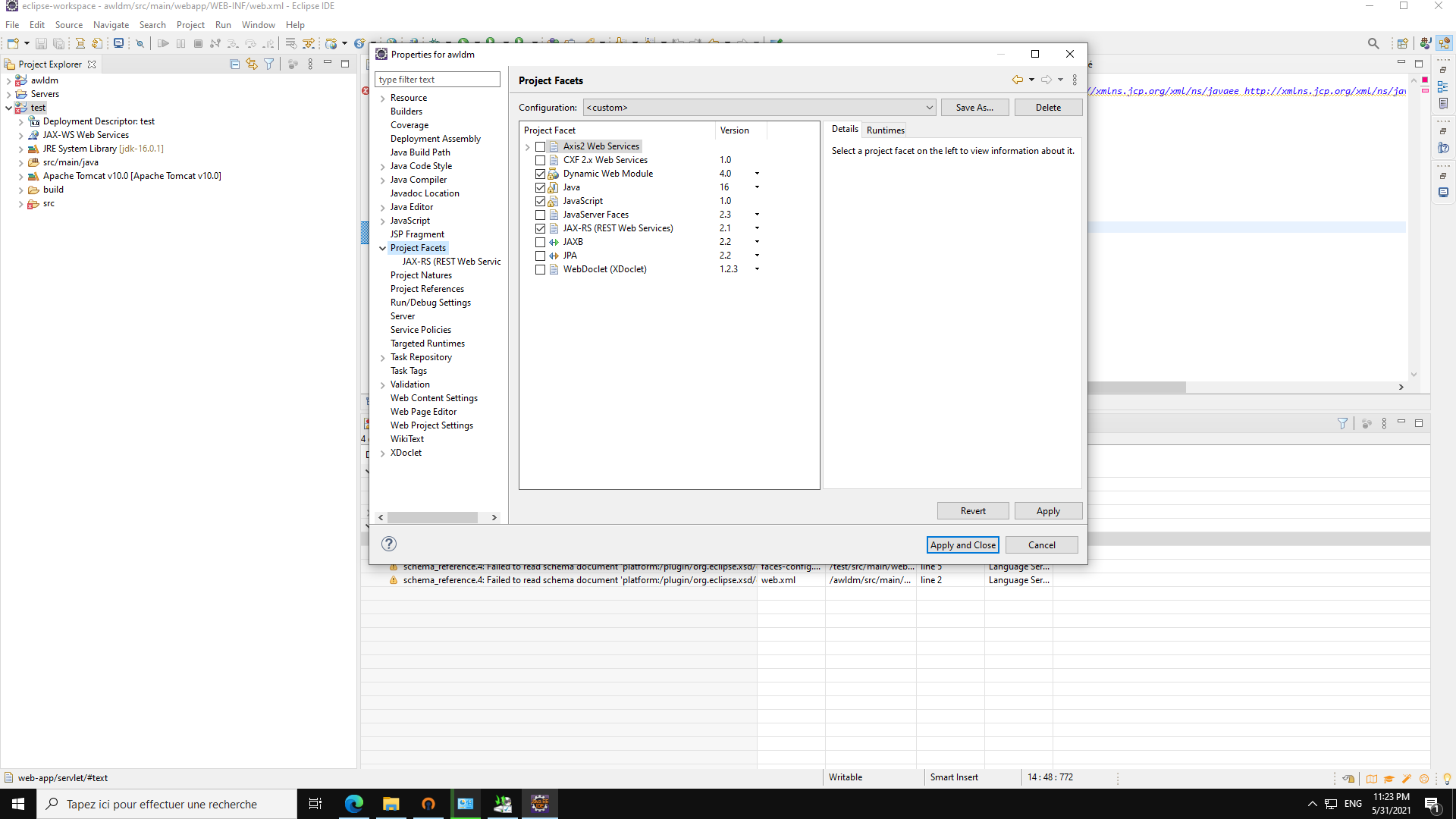The height and width of the screenshot is (819, 1456).
Task: Click the Save icon in the main toolbar
Action: pos(42,43)
